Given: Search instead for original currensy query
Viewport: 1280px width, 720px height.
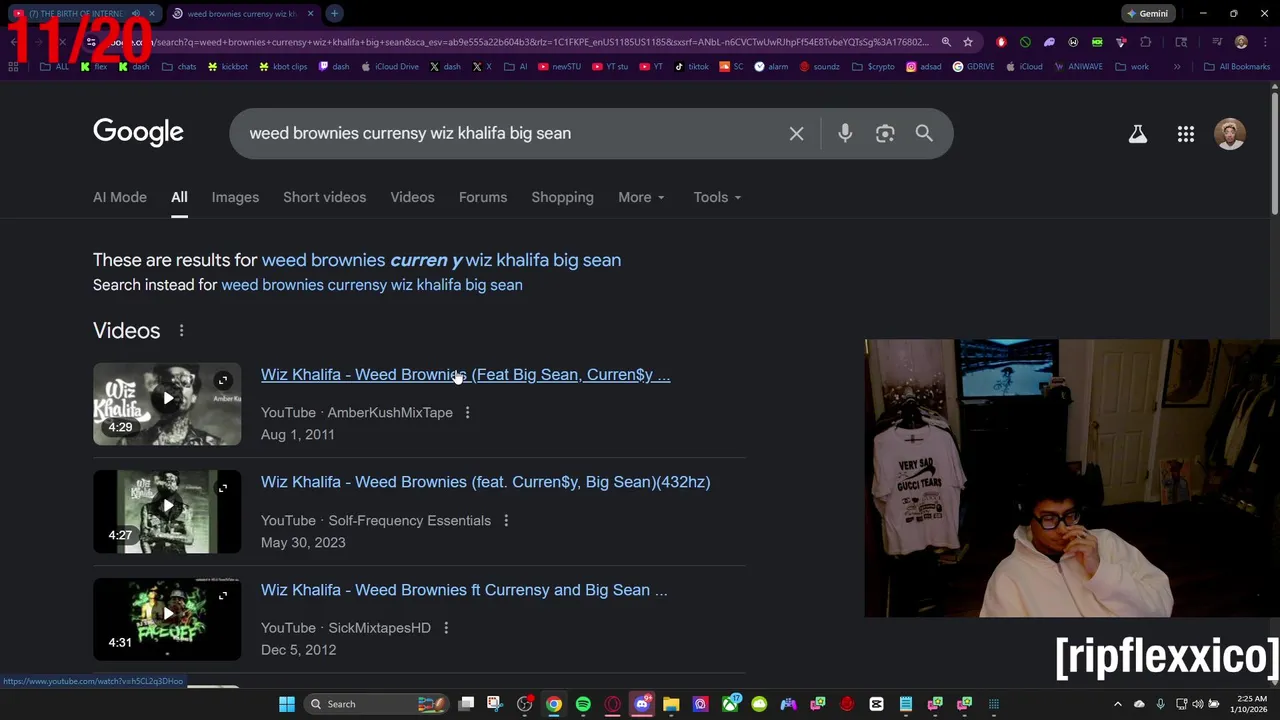Looking at the screenshot, I should 372,285.
